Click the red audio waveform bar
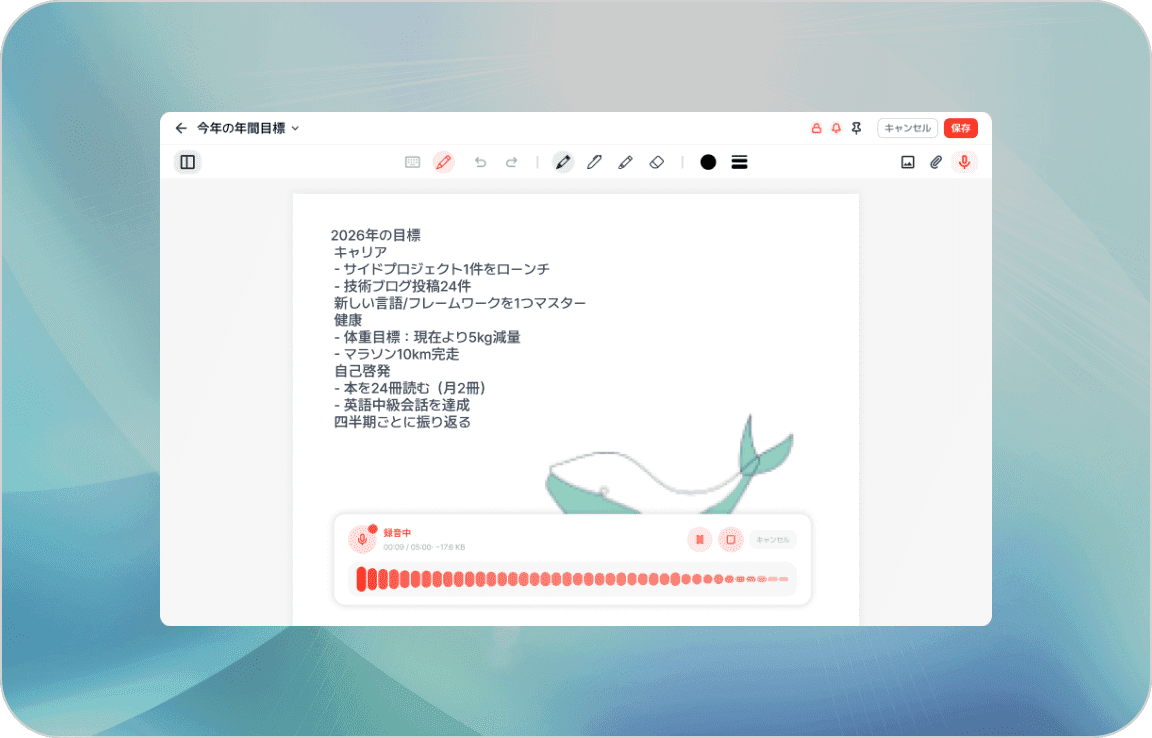 coord(572,579)
